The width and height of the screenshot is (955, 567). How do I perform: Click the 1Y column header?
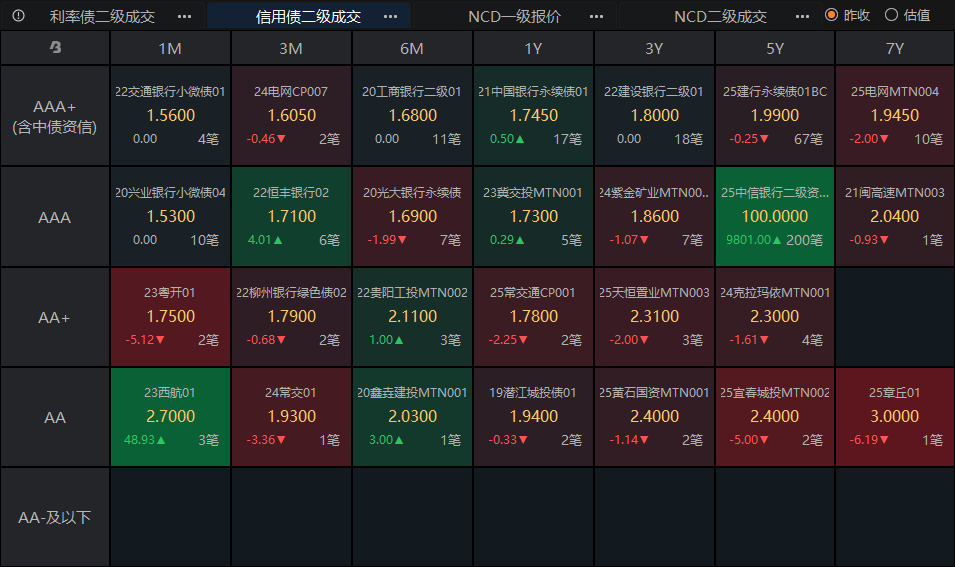click(534, 48)
